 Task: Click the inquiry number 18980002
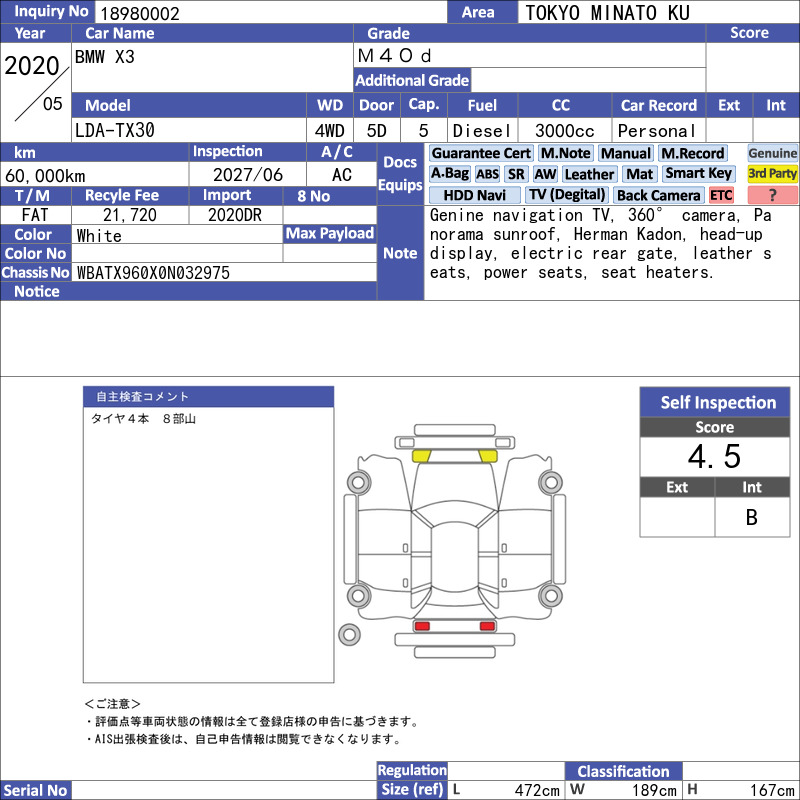140,13
